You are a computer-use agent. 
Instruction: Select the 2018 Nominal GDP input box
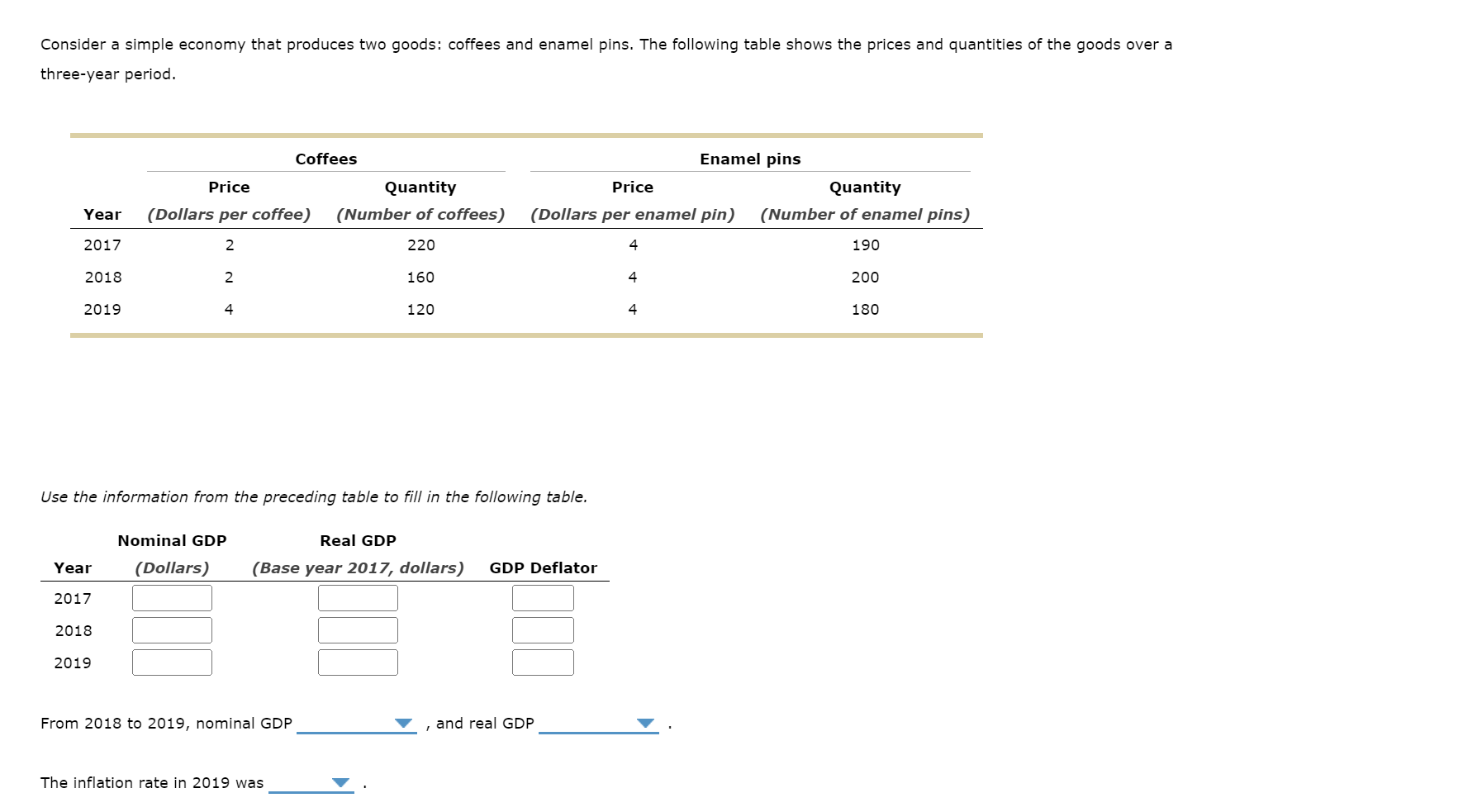[x=171, y=629]
